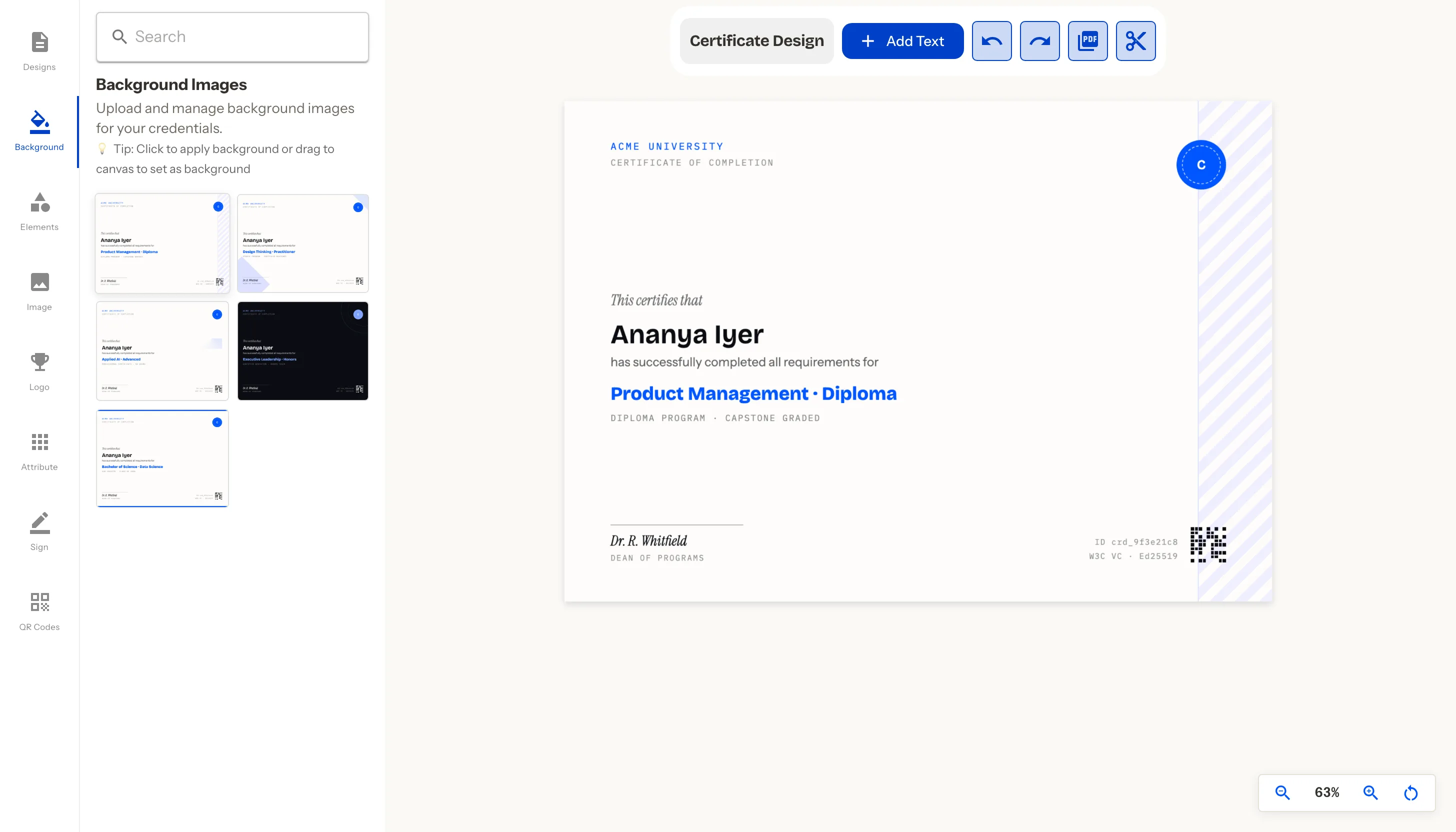The image size is (1456, 832).
Task: Apply the Bachelor of Science background thumbnail
Action: pos(162,458)
